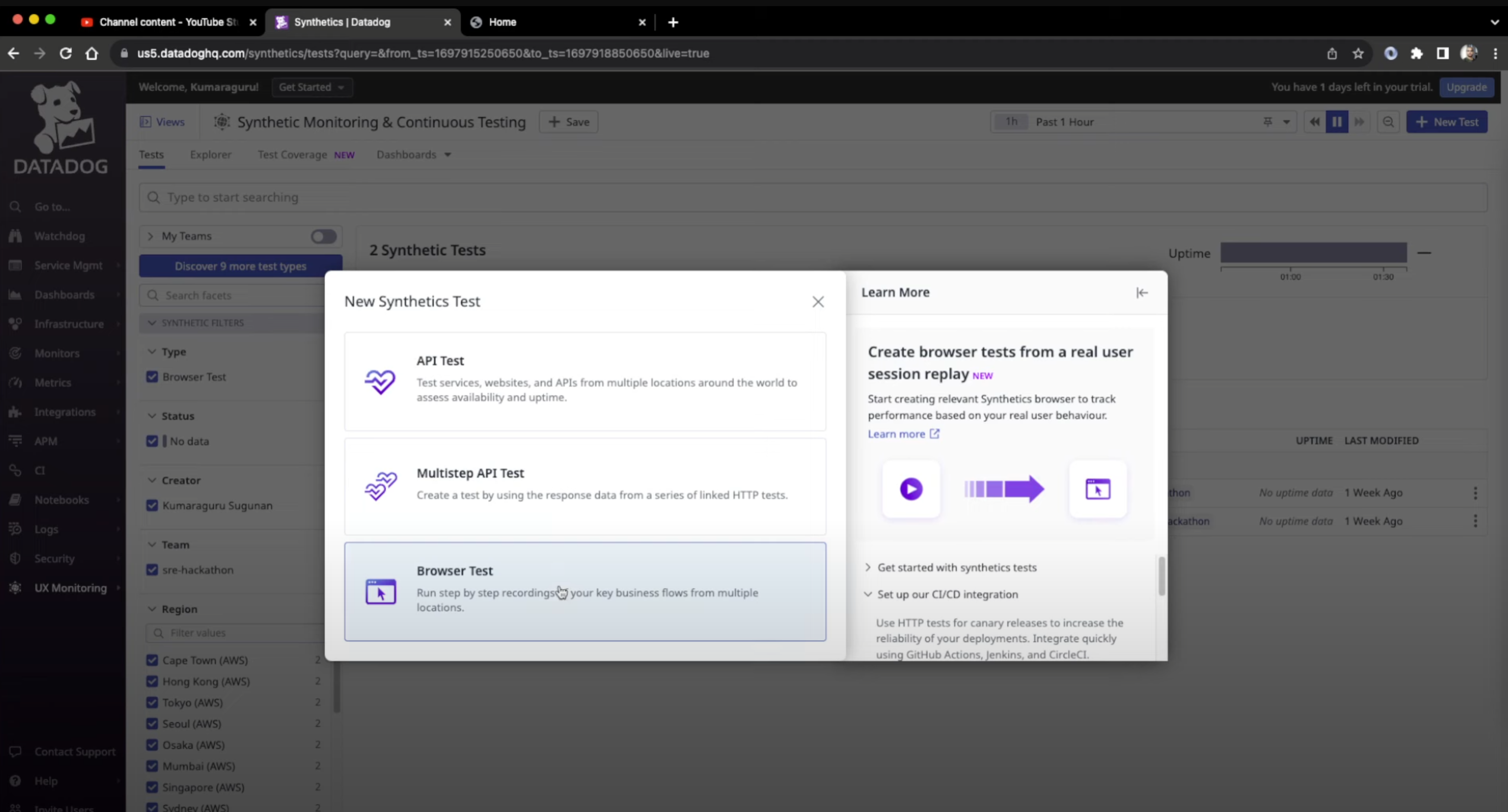Uncheck the Kumaraguru Sugunan creator filter

152,505
